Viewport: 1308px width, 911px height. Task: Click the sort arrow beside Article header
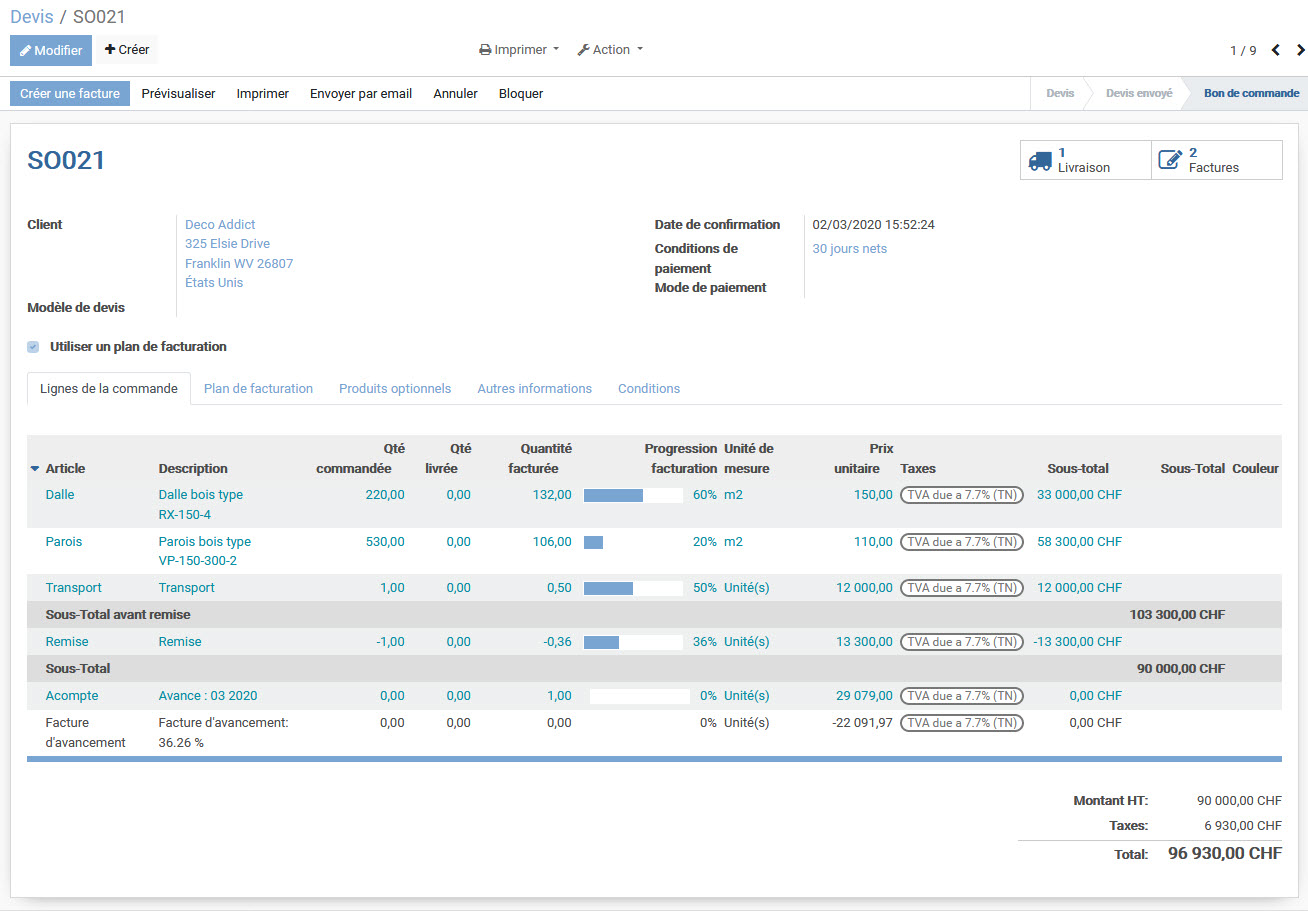(x=35, y=468)
